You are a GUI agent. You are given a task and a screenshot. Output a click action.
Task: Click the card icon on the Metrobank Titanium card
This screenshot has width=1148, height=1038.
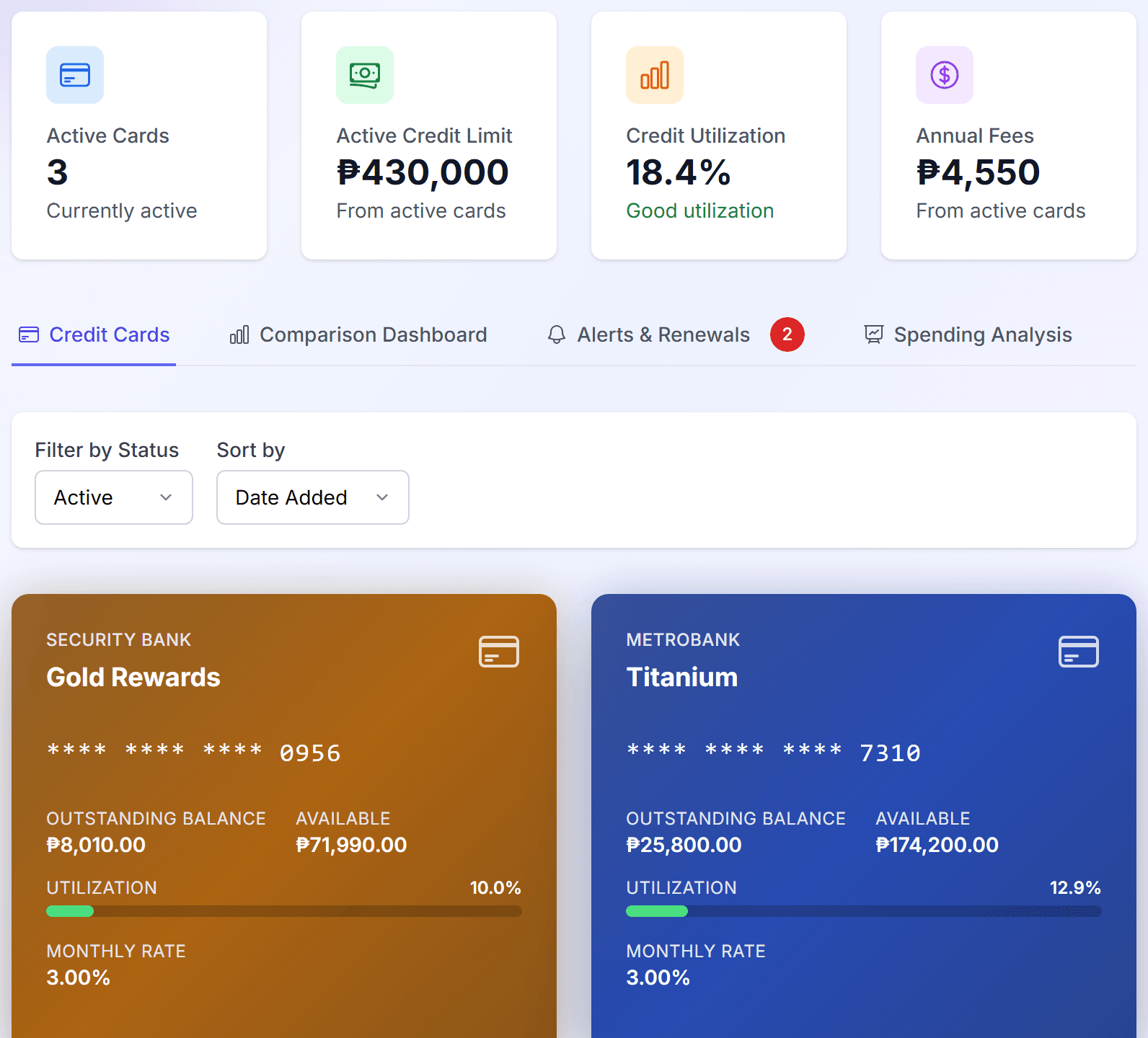tap(1079, 652)
